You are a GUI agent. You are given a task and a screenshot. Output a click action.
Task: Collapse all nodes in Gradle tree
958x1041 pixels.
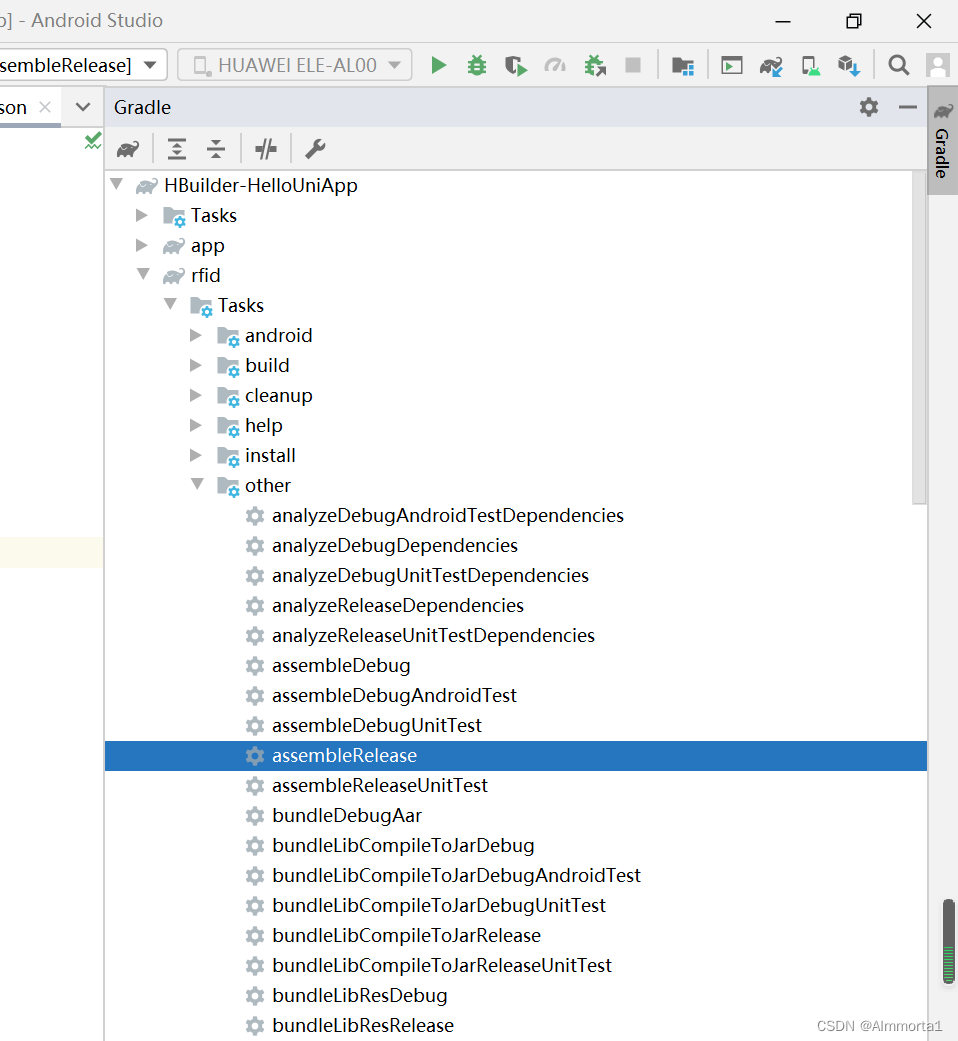point(216,149)
